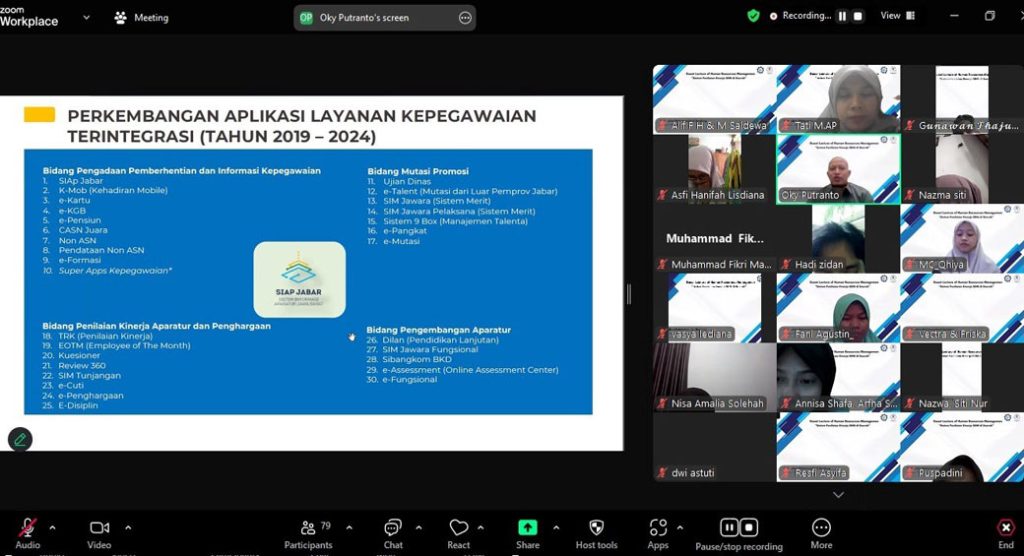Select Tati M.AP video tile
The width and height of the screenshot is (1024, 556).
(x=839, y=99)
